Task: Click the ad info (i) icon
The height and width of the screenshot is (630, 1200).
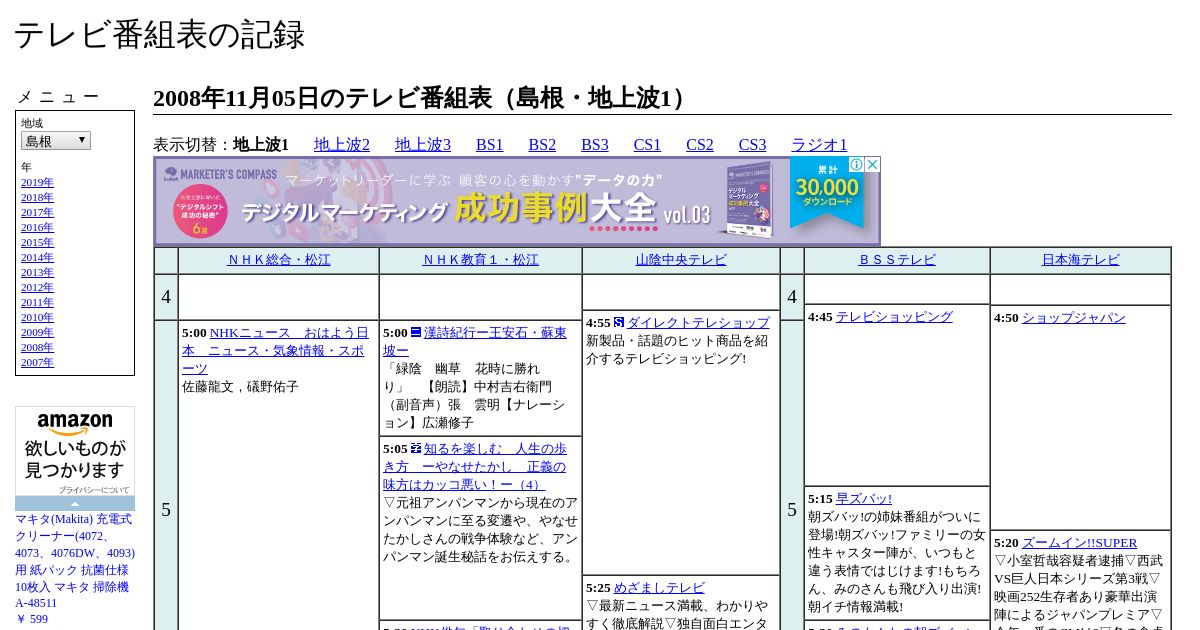Action: coord(856,165)
